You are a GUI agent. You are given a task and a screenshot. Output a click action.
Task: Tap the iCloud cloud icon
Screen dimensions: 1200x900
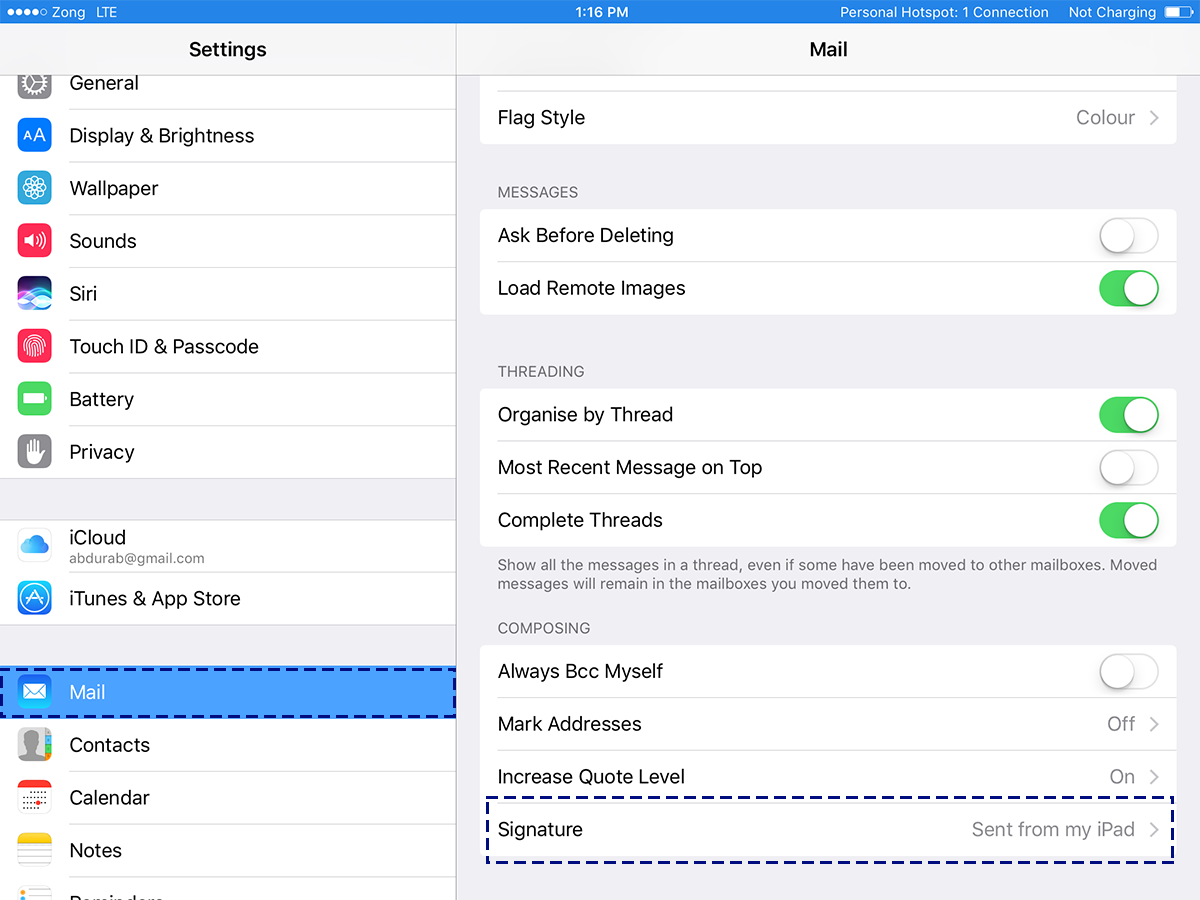[35, 545]
